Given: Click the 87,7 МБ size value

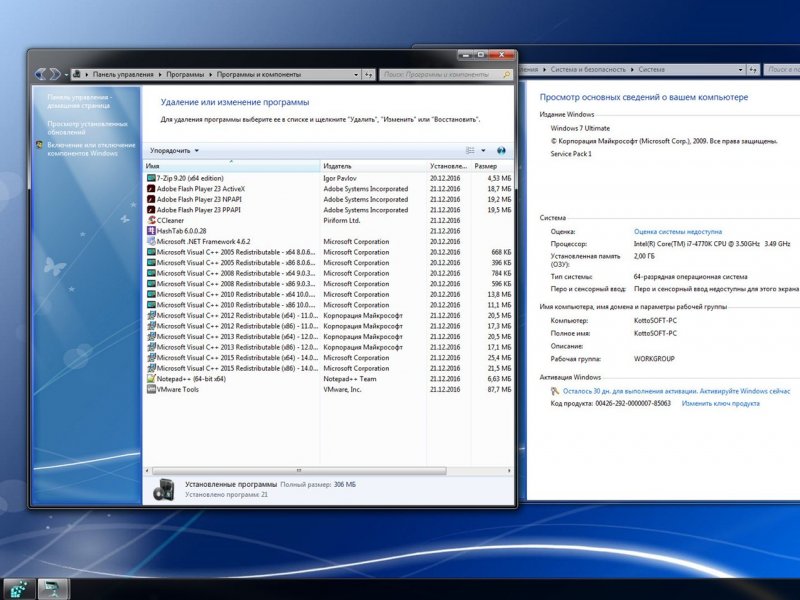Looking at the screenshot, I should click(499, 389).
